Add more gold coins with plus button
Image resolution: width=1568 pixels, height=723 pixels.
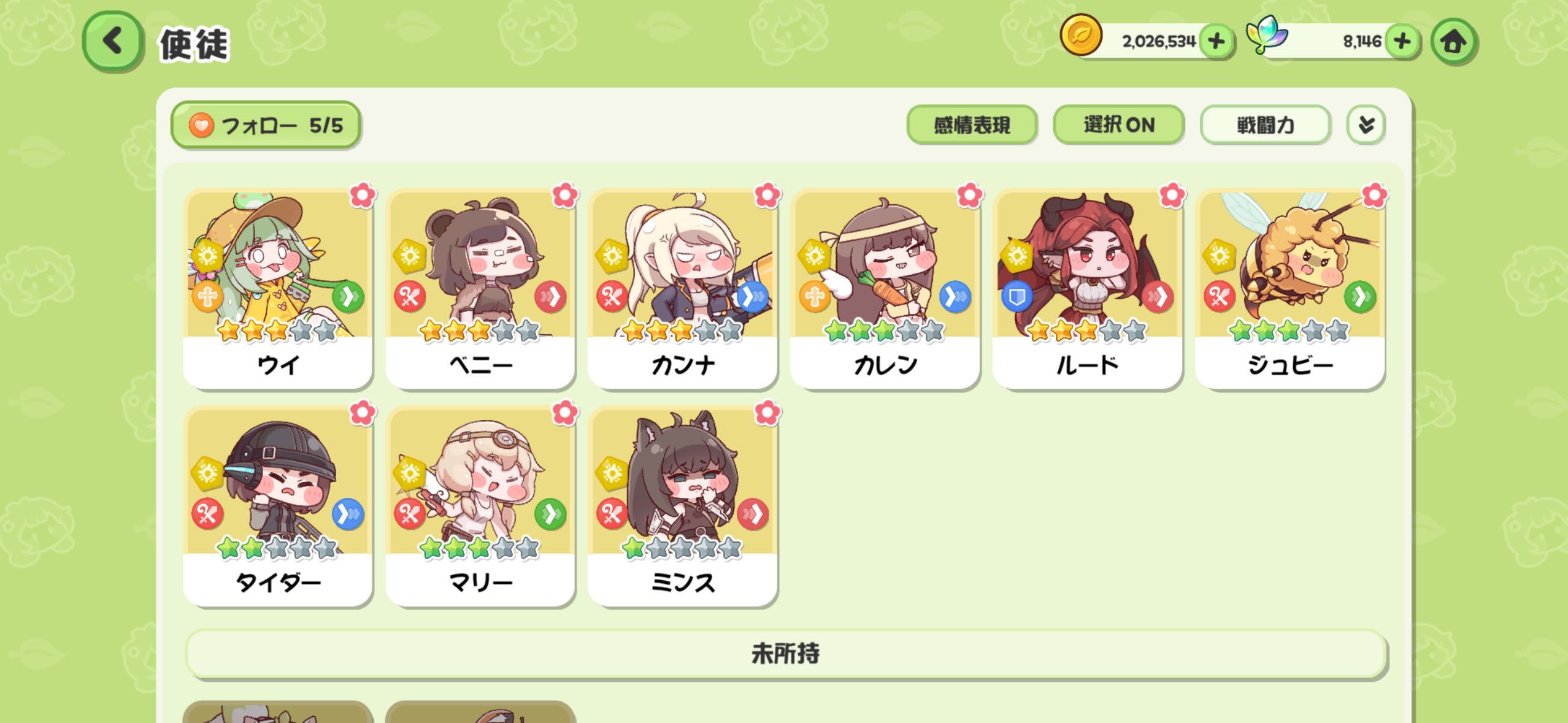[x=1216, y=42]
